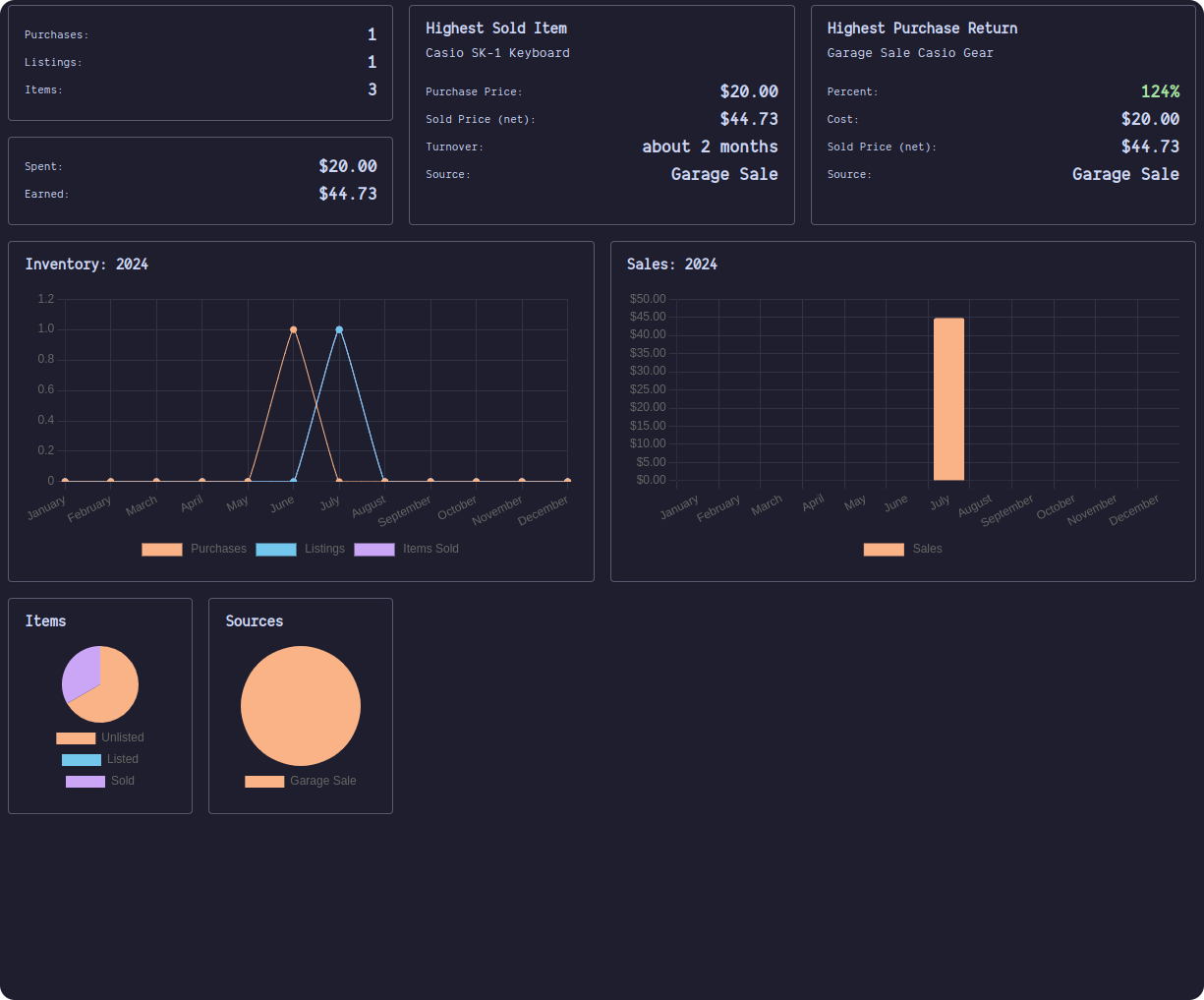This screenshot has width=1204, height=1000.
Task: Click the Casio SK-1 Keyboard item name
Action: coord(498,52)
